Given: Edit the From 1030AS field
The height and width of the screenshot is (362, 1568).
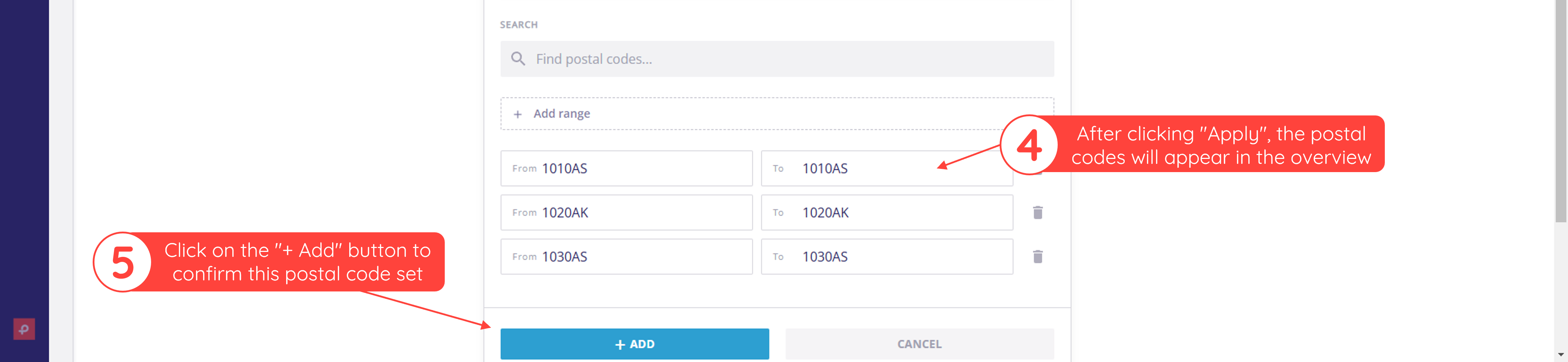Looking at the screenshot, I should click(626, 257).
